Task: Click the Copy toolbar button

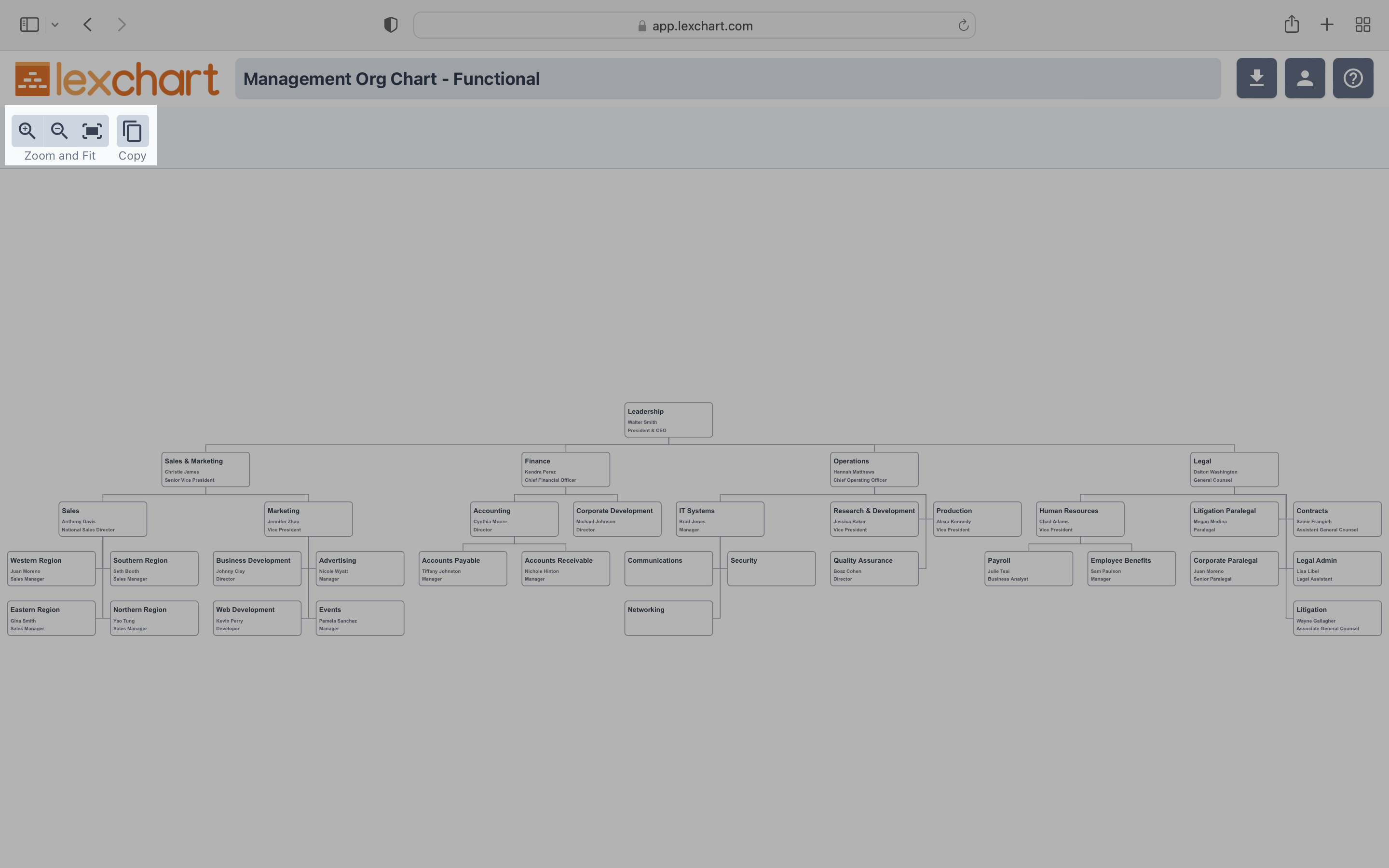Action: 131,130
